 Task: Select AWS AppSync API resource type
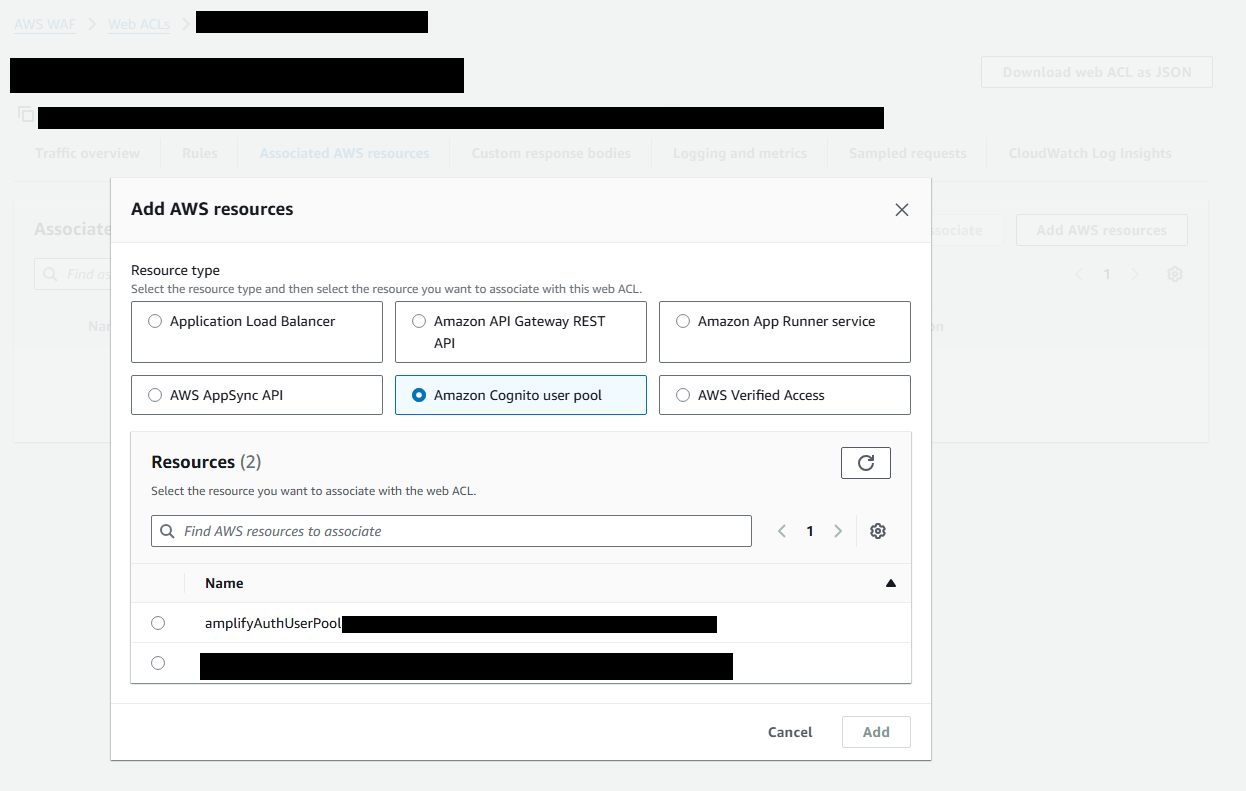257,395
